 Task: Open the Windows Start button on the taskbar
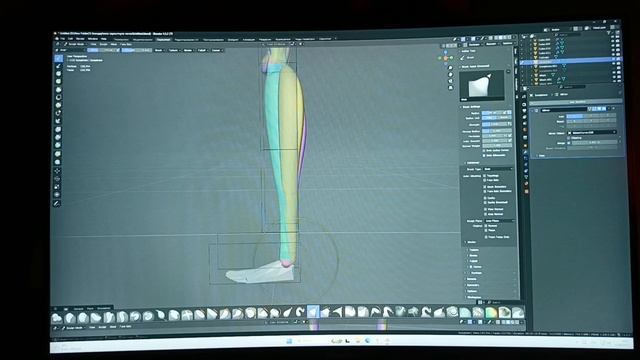[289, 341]
